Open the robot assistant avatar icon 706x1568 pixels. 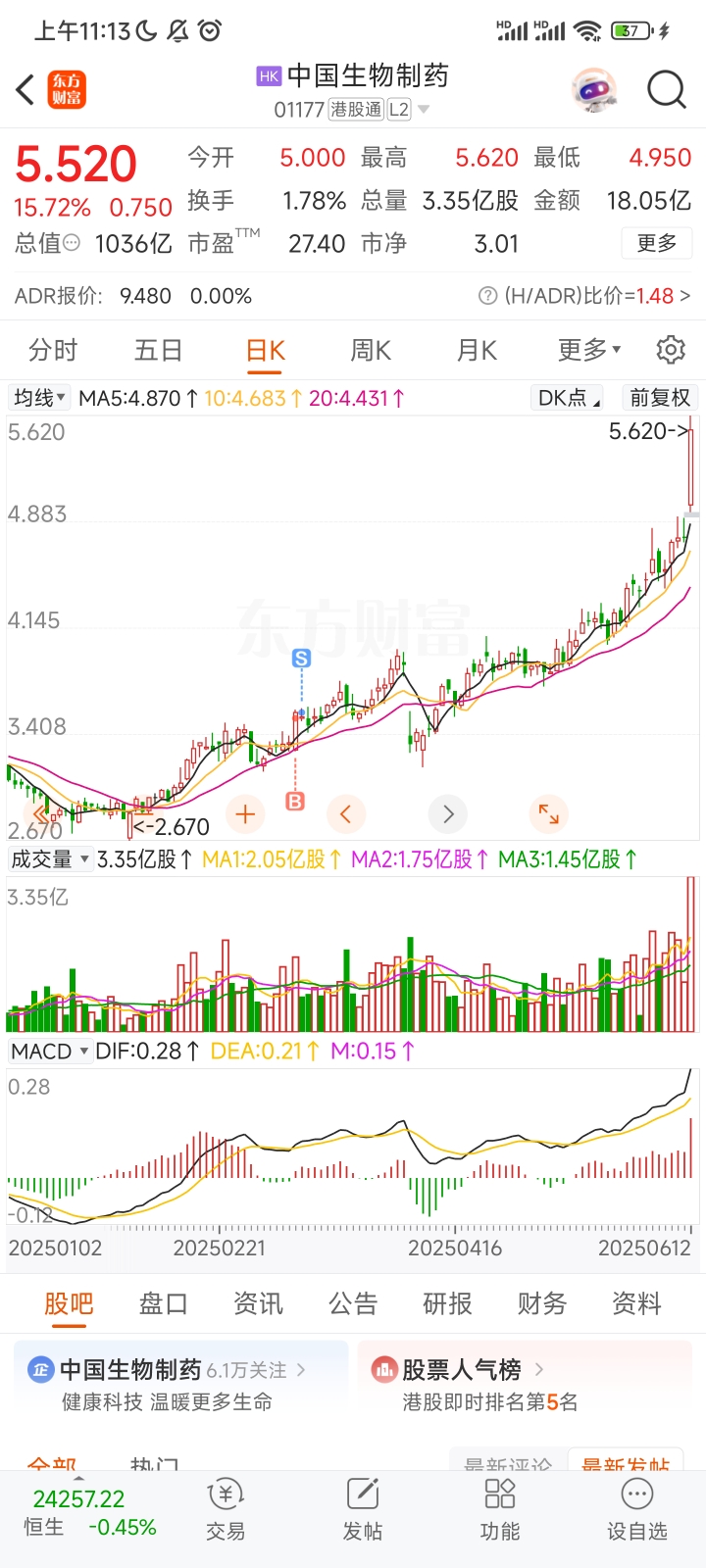pos(594,90)
